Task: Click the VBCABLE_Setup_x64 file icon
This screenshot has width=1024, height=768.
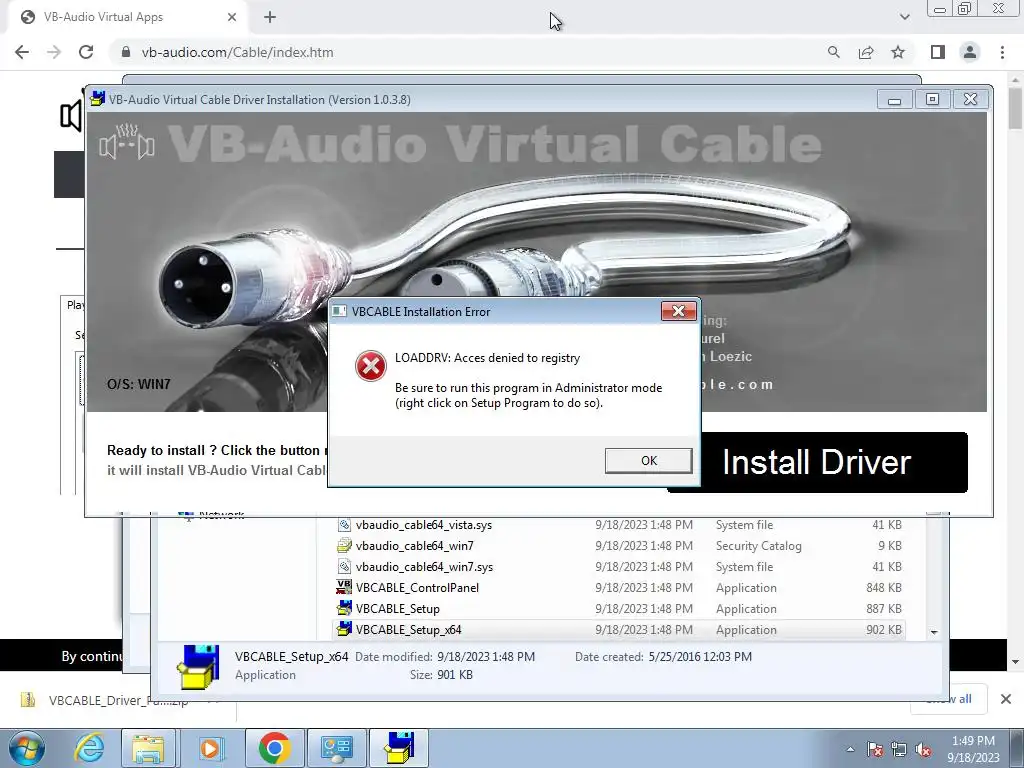Action: [344, 629]
